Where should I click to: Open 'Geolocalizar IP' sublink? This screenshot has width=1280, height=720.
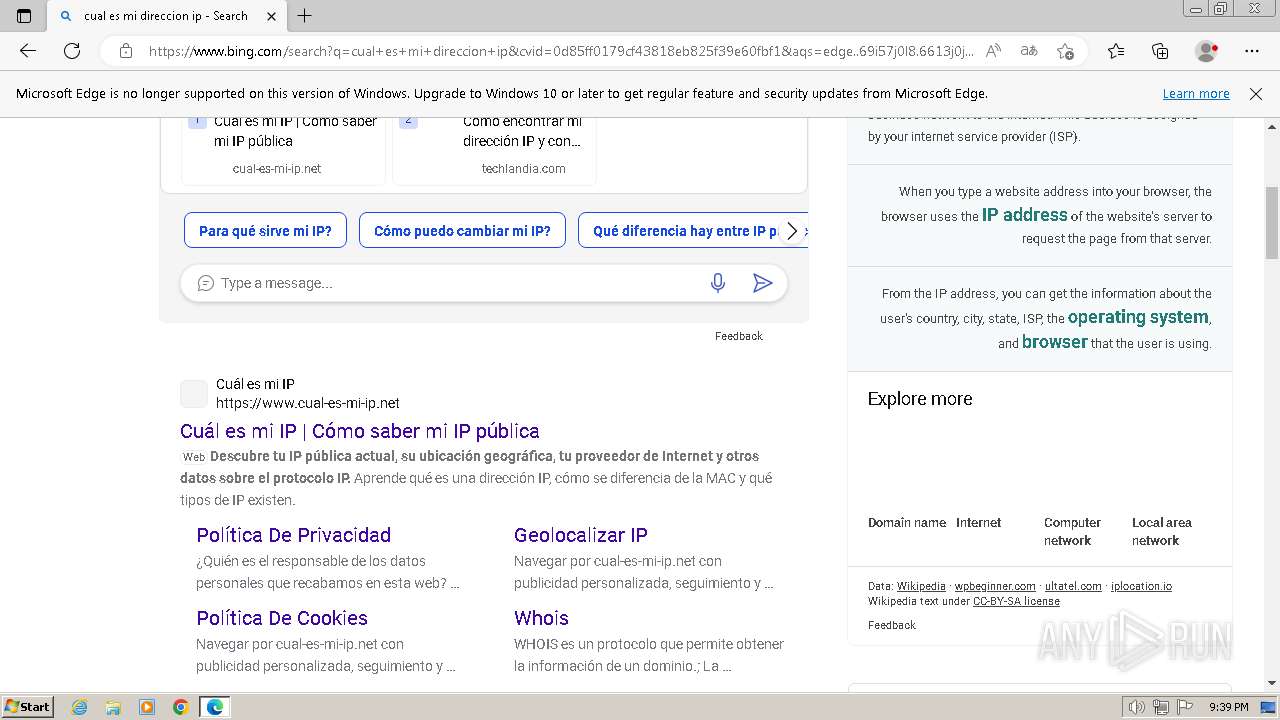[581, 535]
